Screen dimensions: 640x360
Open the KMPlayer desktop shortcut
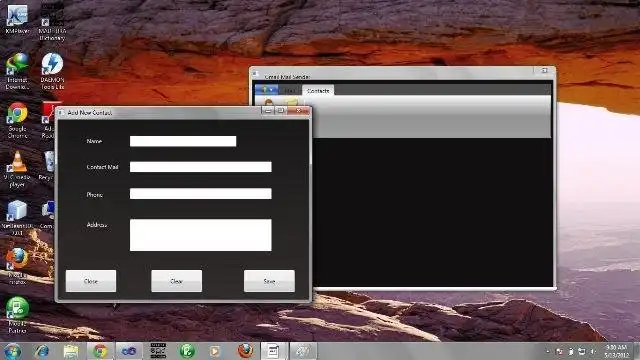[17, 19]
